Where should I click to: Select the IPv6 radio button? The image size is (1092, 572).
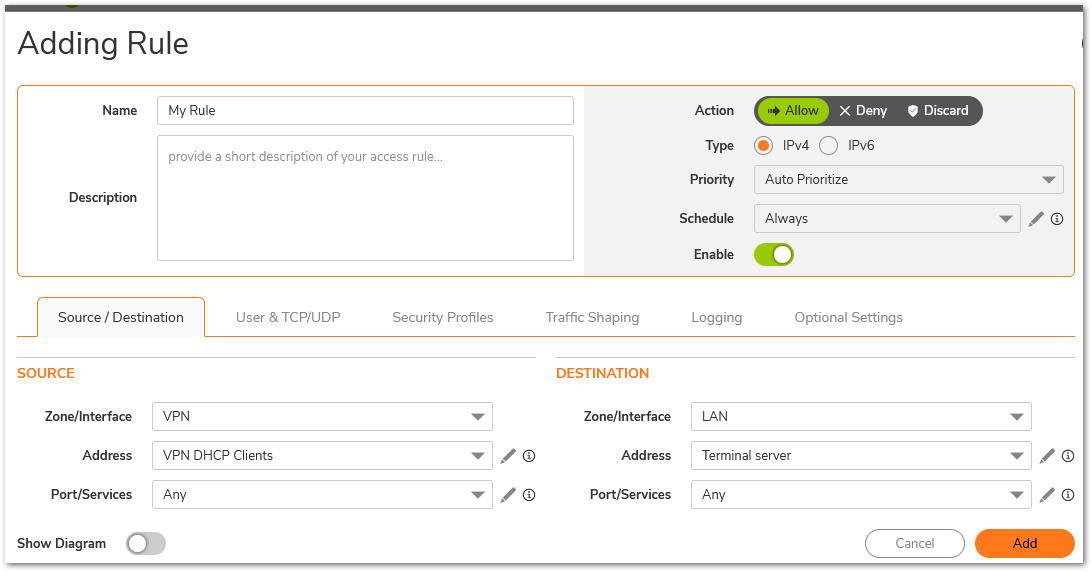(x=828, y=146)
